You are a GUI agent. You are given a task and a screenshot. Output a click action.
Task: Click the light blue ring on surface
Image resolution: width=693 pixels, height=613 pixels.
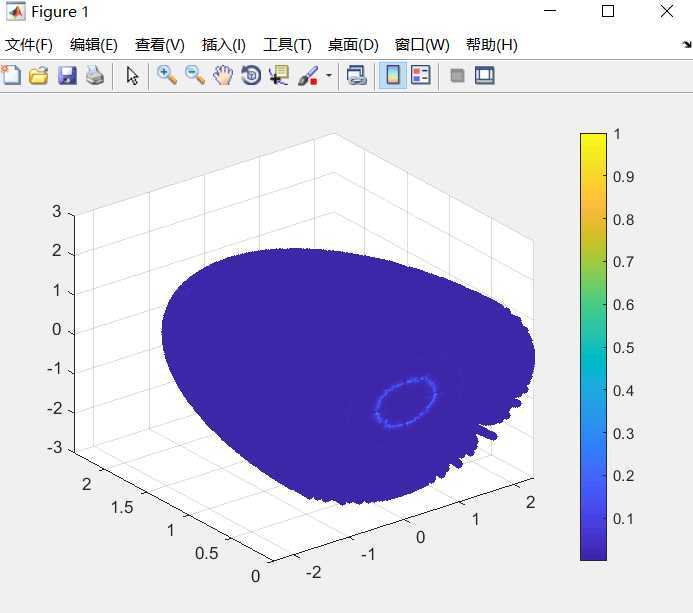click(x=406, y=402)
